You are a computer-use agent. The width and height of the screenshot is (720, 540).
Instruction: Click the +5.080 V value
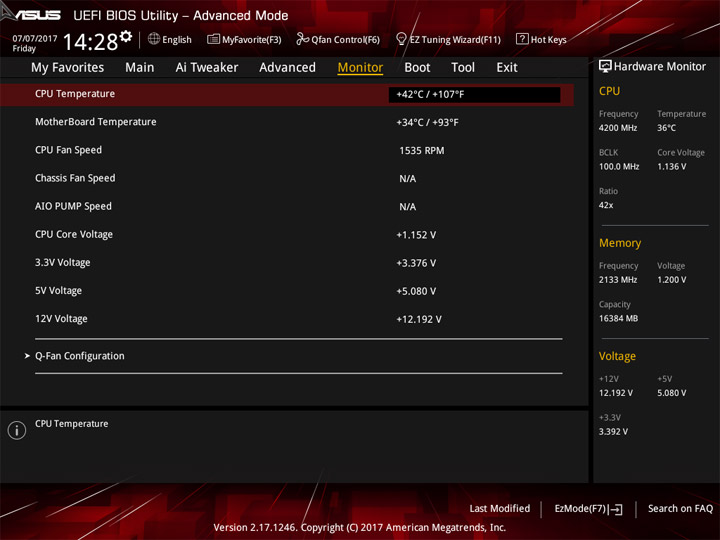click(x=416, y=291)
